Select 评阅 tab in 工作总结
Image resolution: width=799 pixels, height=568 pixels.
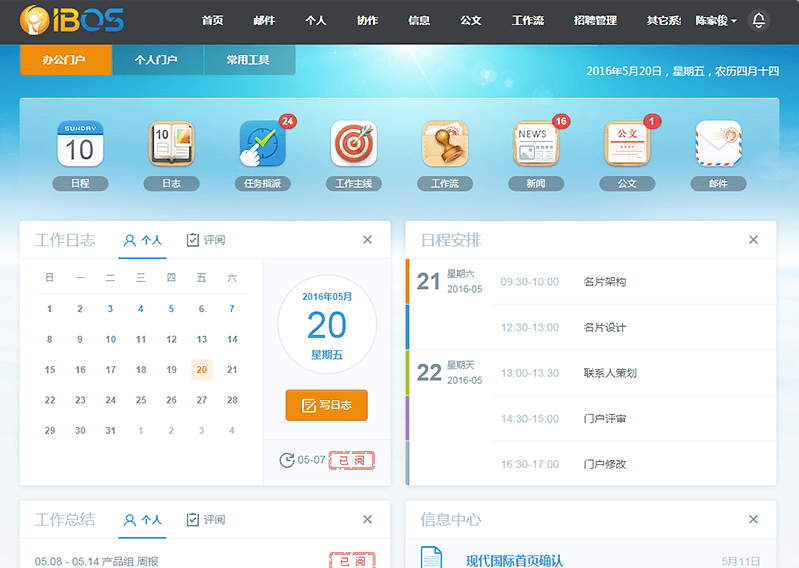tap(206, 520)
